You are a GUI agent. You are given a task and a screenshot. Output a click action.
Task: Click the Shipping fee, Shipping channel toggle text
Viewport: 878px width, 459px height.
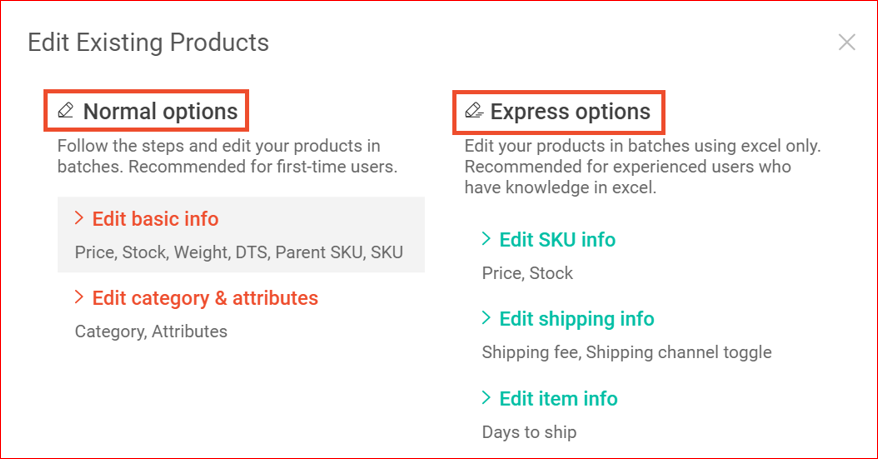(626, 352)
